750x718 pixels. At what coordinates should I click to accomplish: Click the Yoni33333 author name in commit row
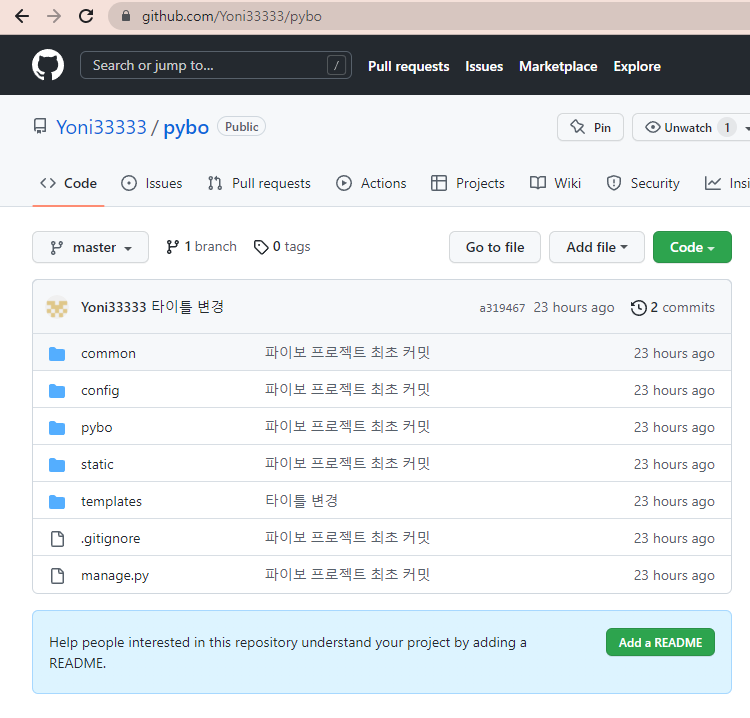[113, 307]
